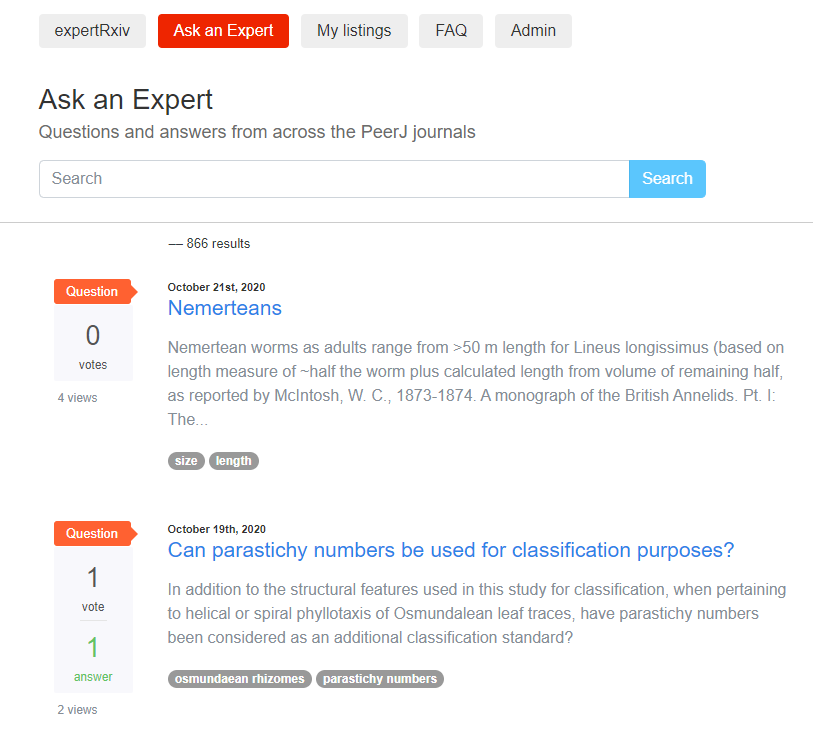Screen dimensions: 813x748
Task: Select the osmundaean rhizomes tag
Action: click(x=240, y=679)
